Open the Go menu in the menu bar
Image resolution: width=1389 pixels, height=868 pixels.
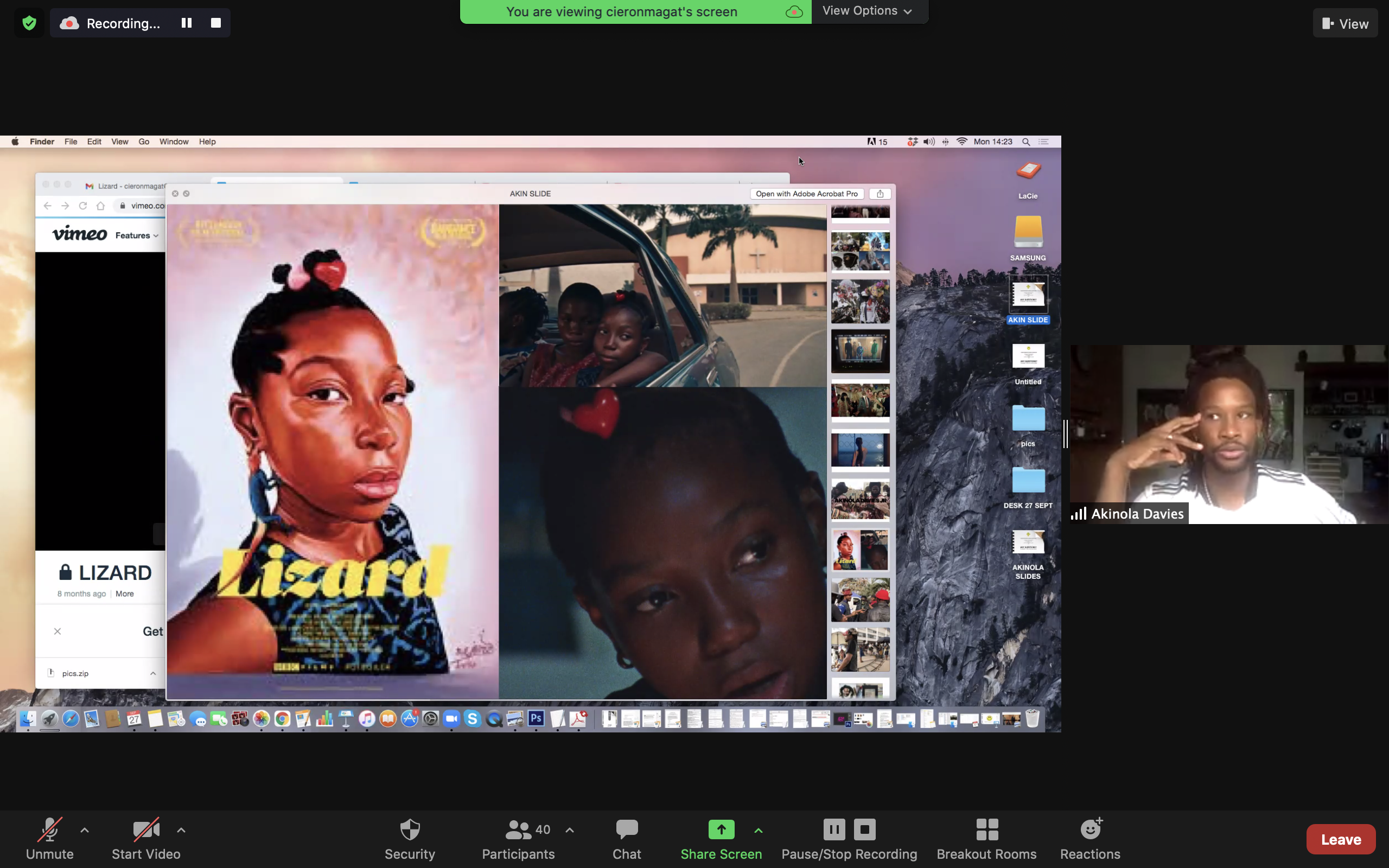tap(143, 142)
